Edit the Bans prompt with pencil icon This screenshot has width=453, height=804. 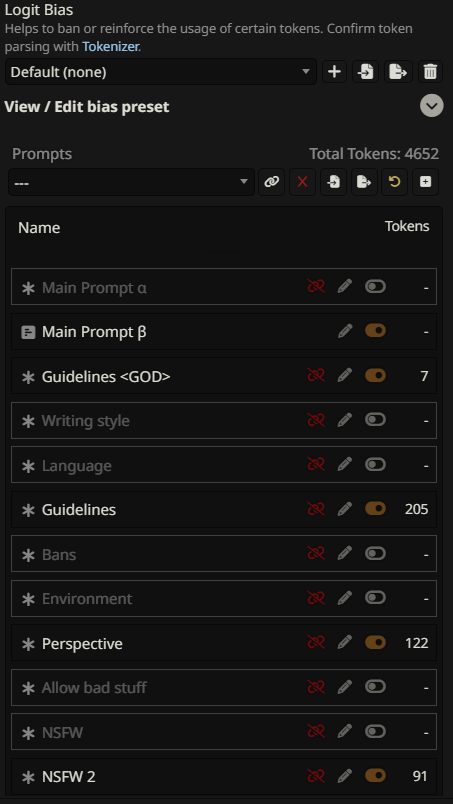tap(345, 553)
